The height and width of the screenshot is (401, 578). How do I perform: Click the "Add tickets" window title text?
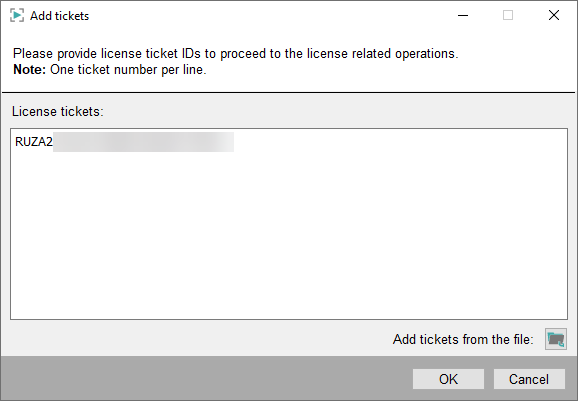[59, 16]
